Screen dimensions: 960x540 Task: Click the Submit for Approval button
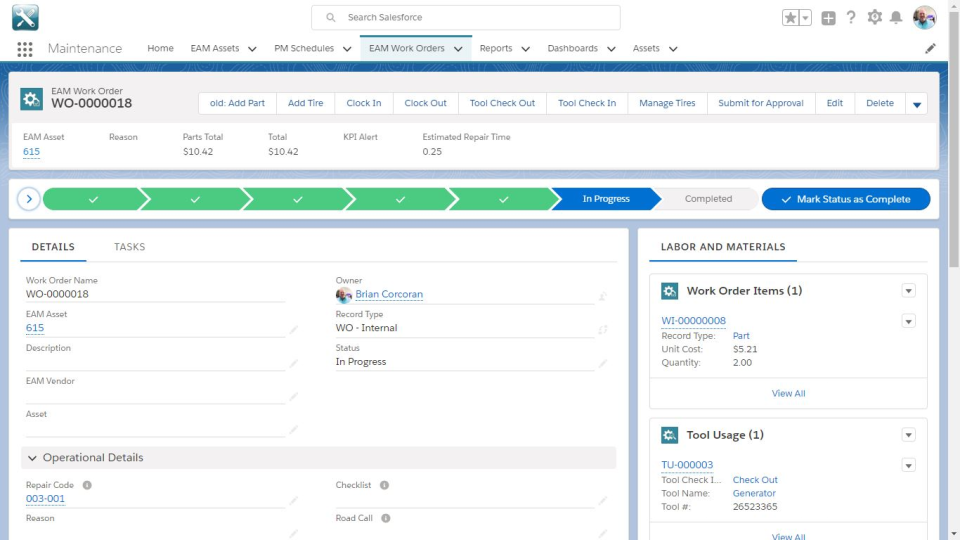click(x=761, y=103)
